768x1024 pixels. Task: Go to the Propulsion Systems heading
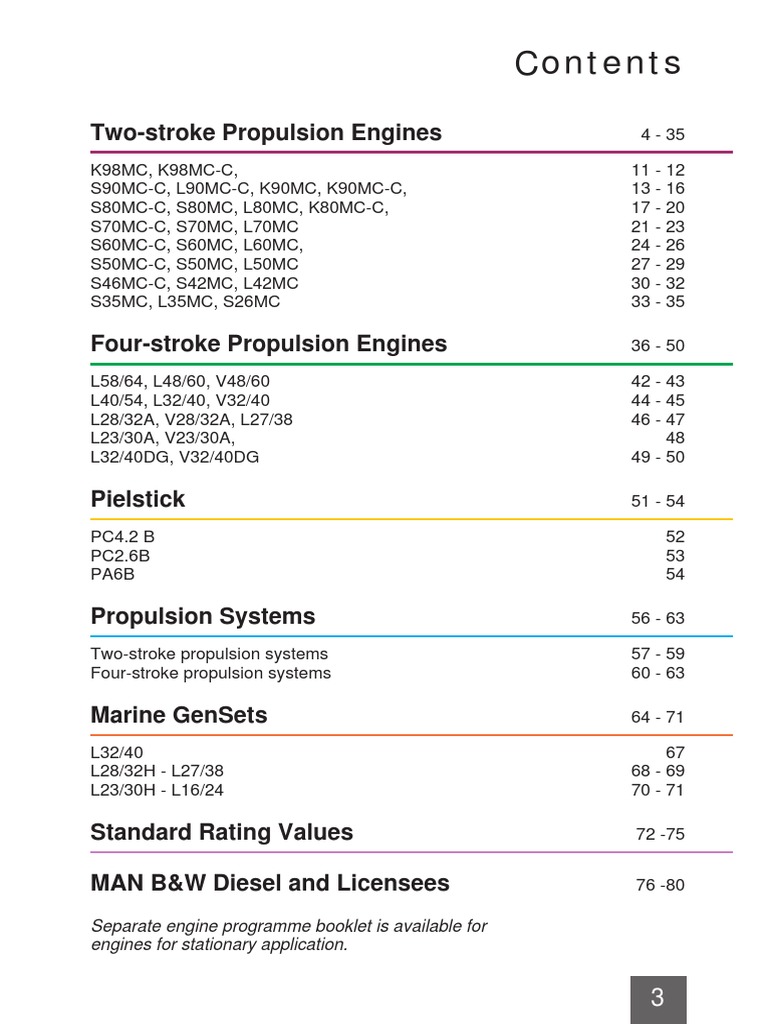pyautogui.click(x=202, y=616)
